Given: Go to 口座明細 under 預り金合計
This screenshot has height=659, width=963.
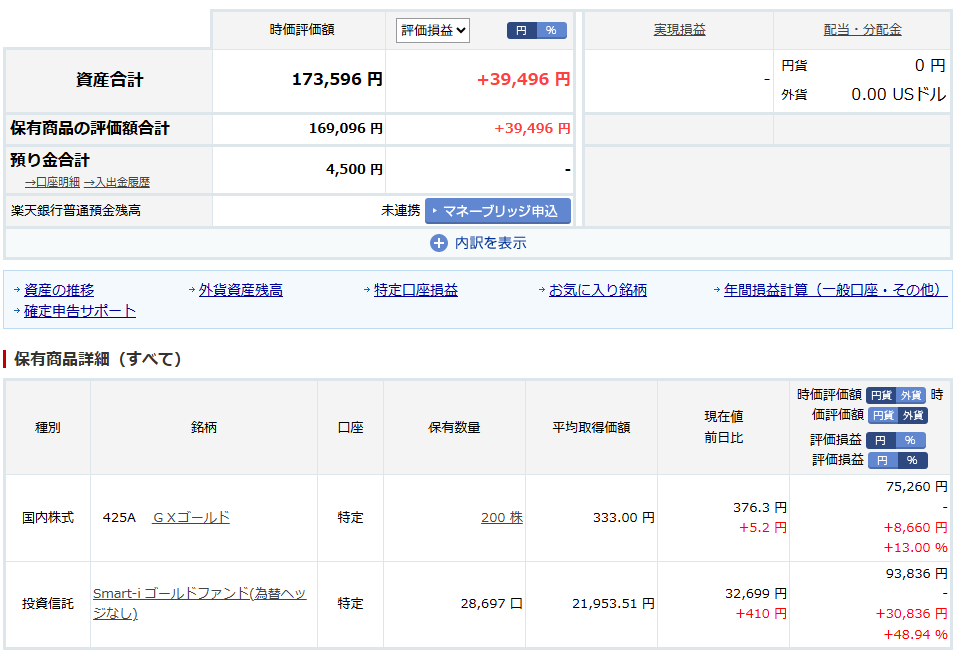Looking at the screenshot, I should (x=52, y=183).
